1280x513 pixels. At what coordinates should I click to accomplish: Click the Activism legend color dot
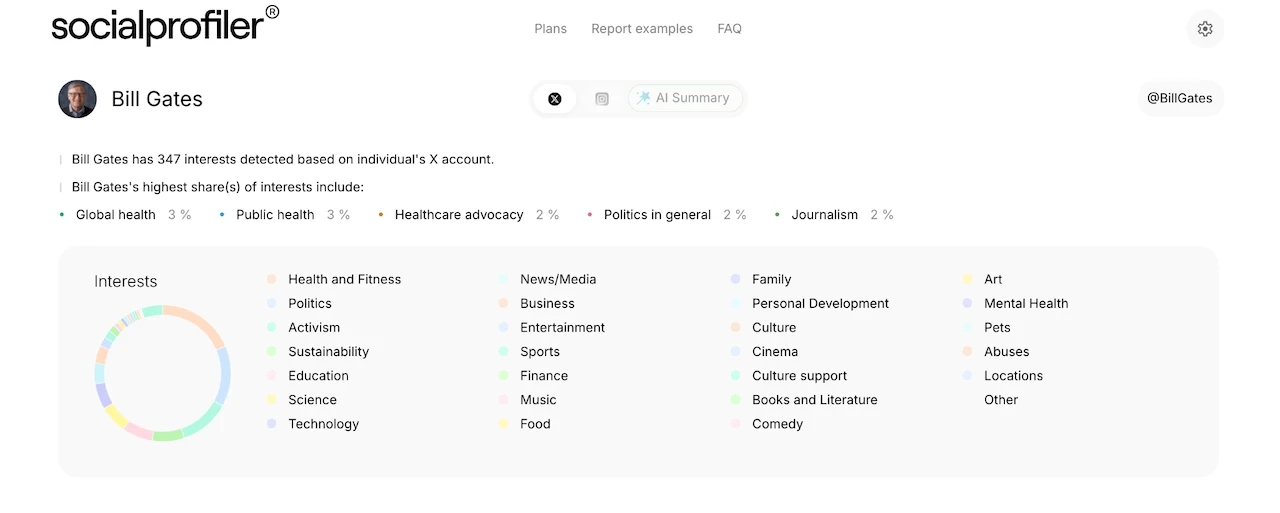(x=271, y=328)
